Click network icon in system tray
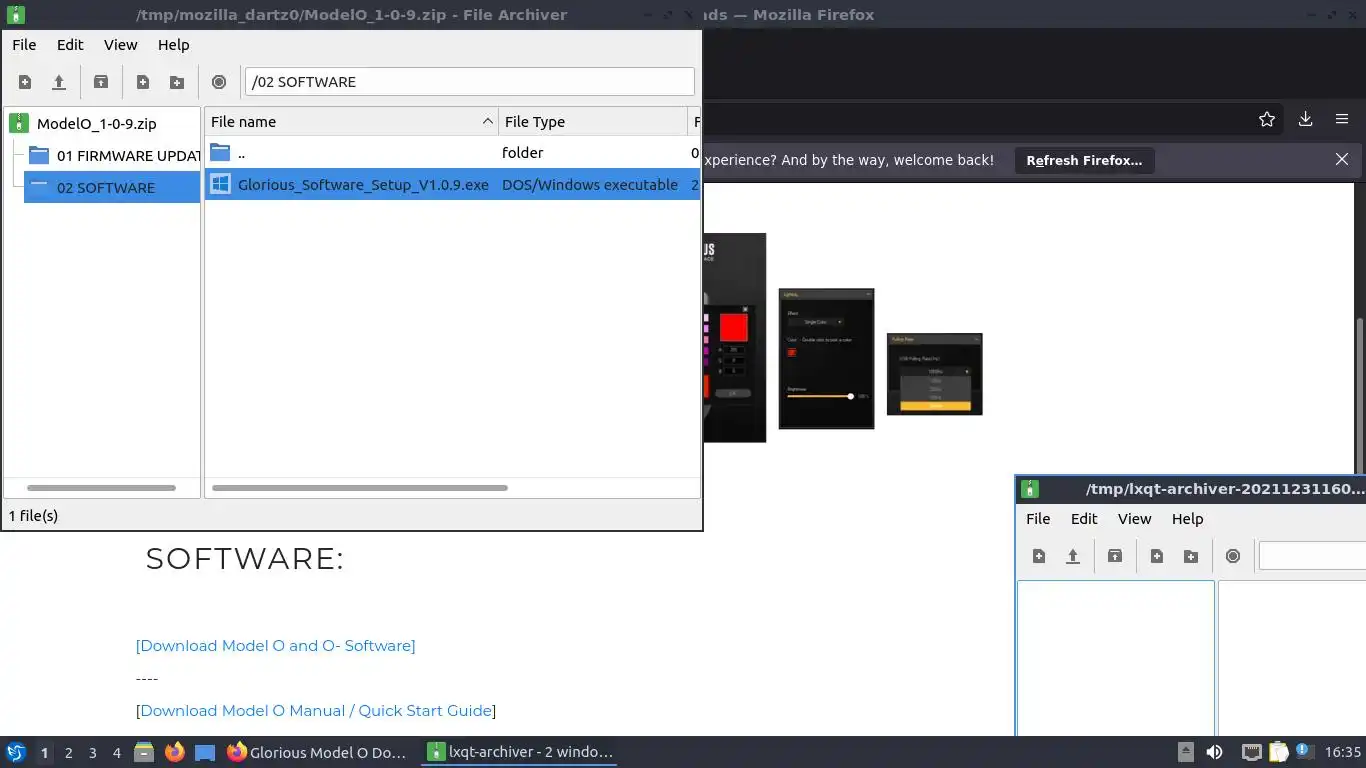 1251,752
